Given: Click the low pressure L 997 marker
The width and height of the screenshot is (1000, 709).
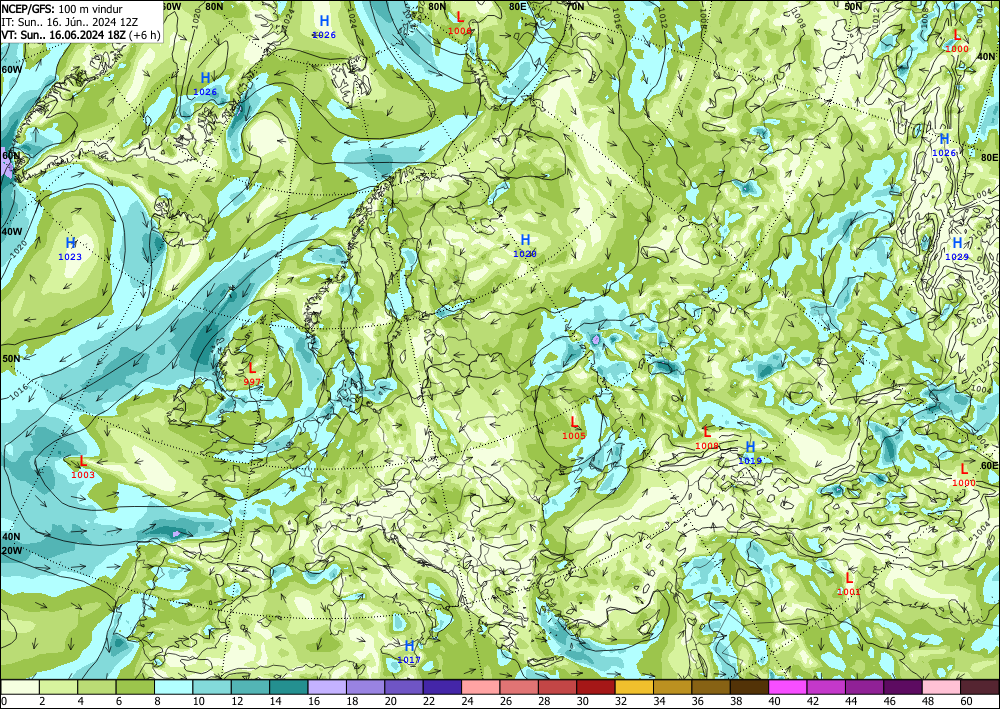Looking at the screenshot, I should click(x=252, y=374).
